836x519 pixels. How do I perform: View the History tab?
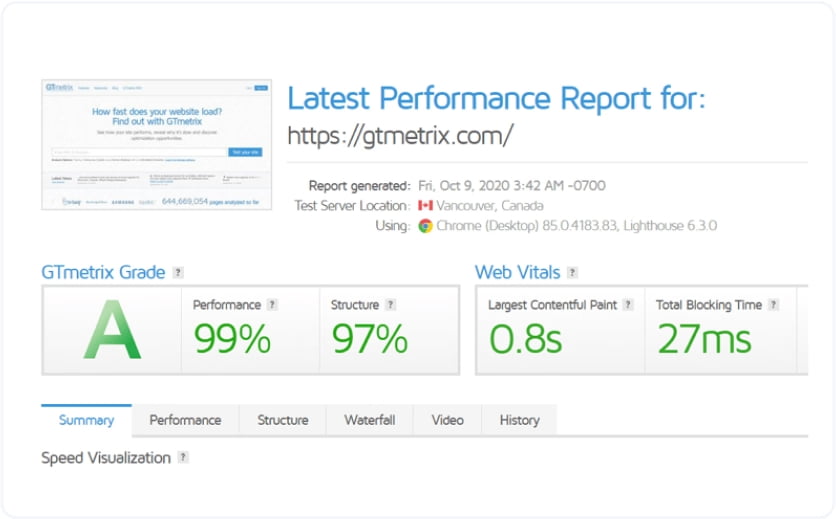point(519,420)
